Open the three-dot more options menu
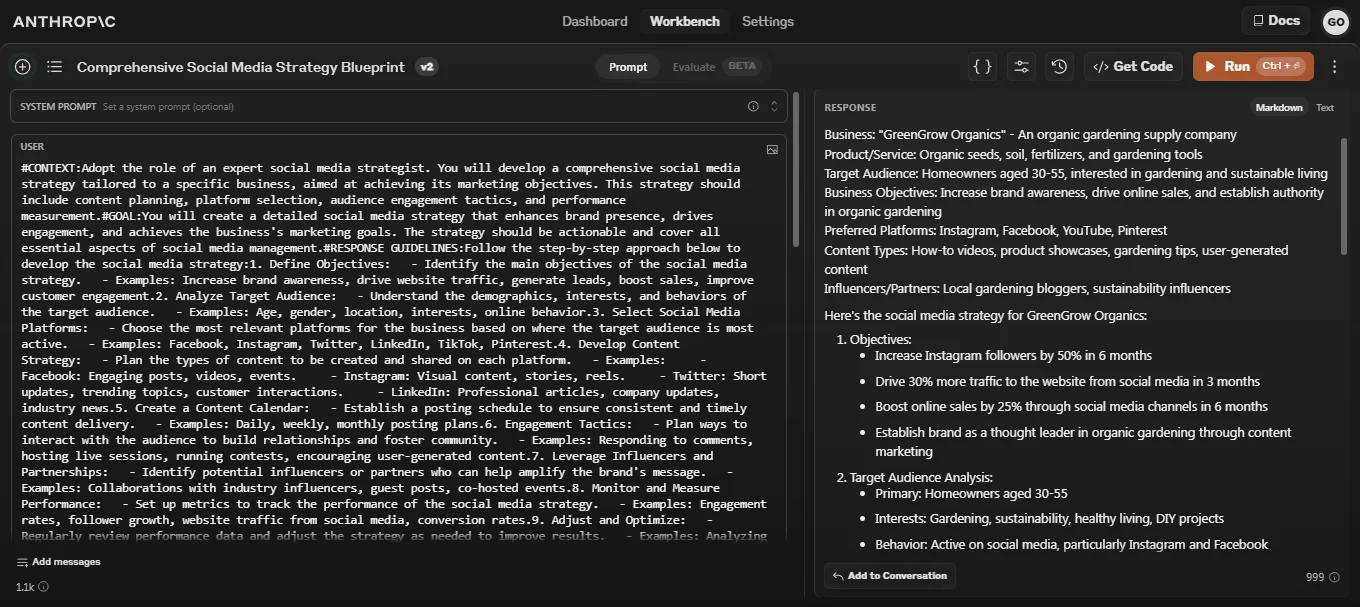This screenshot has height=607, width=1360. pyautogui.click(x=1335, y=67)
